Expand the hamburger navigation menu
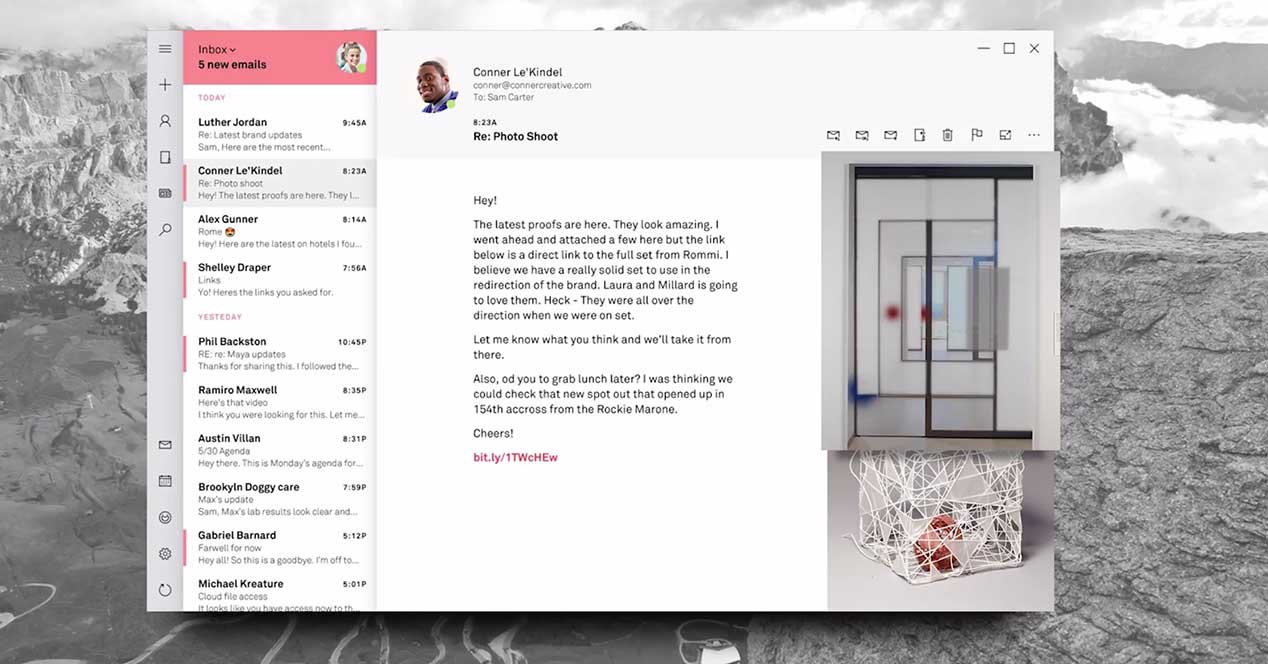Image resolution: width=1268 pixels, height=664 pixels. 165,49
